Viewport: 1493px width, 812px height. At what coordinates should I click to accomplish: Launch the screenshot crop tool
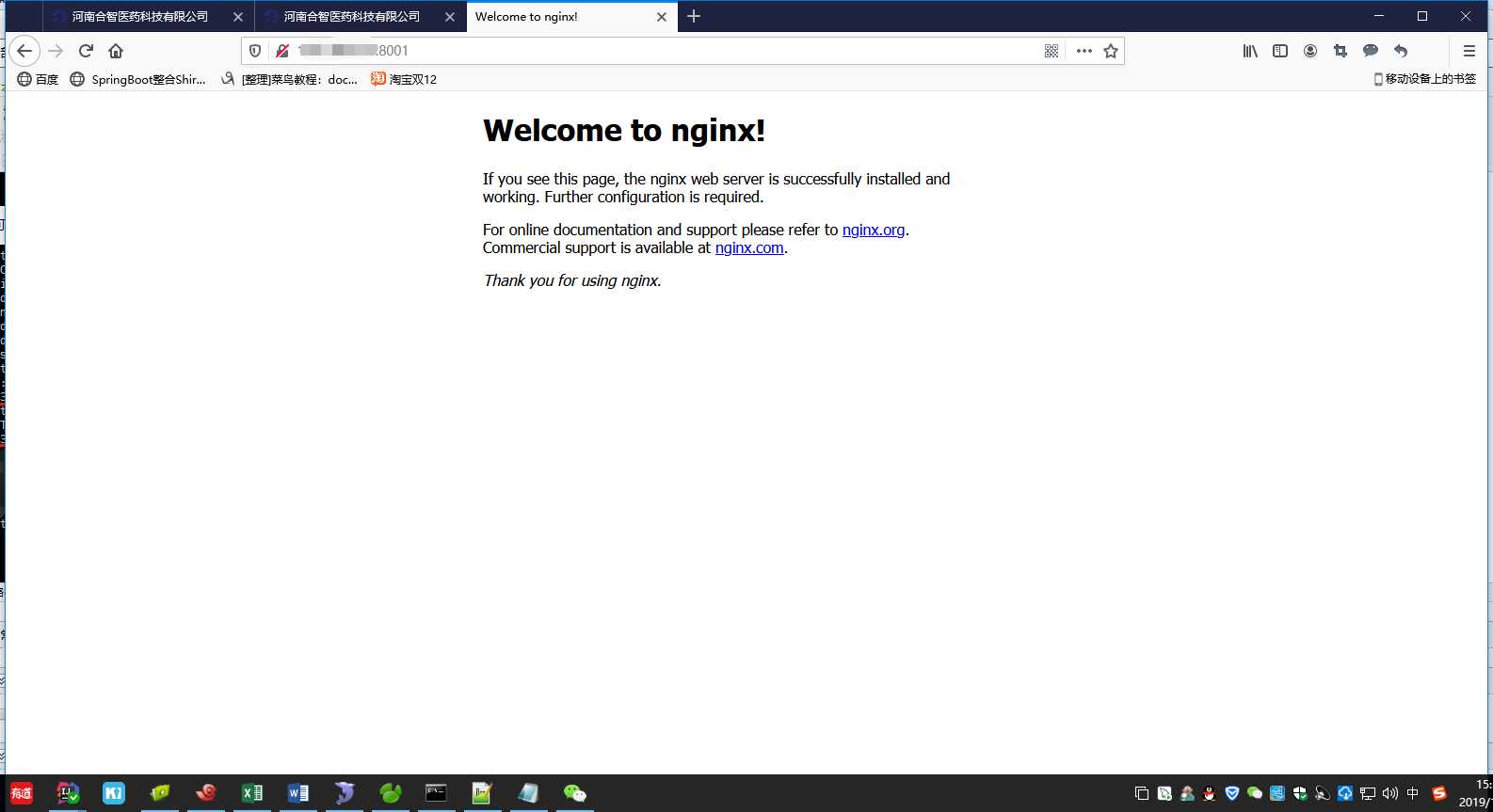(x=1340, y=51)
